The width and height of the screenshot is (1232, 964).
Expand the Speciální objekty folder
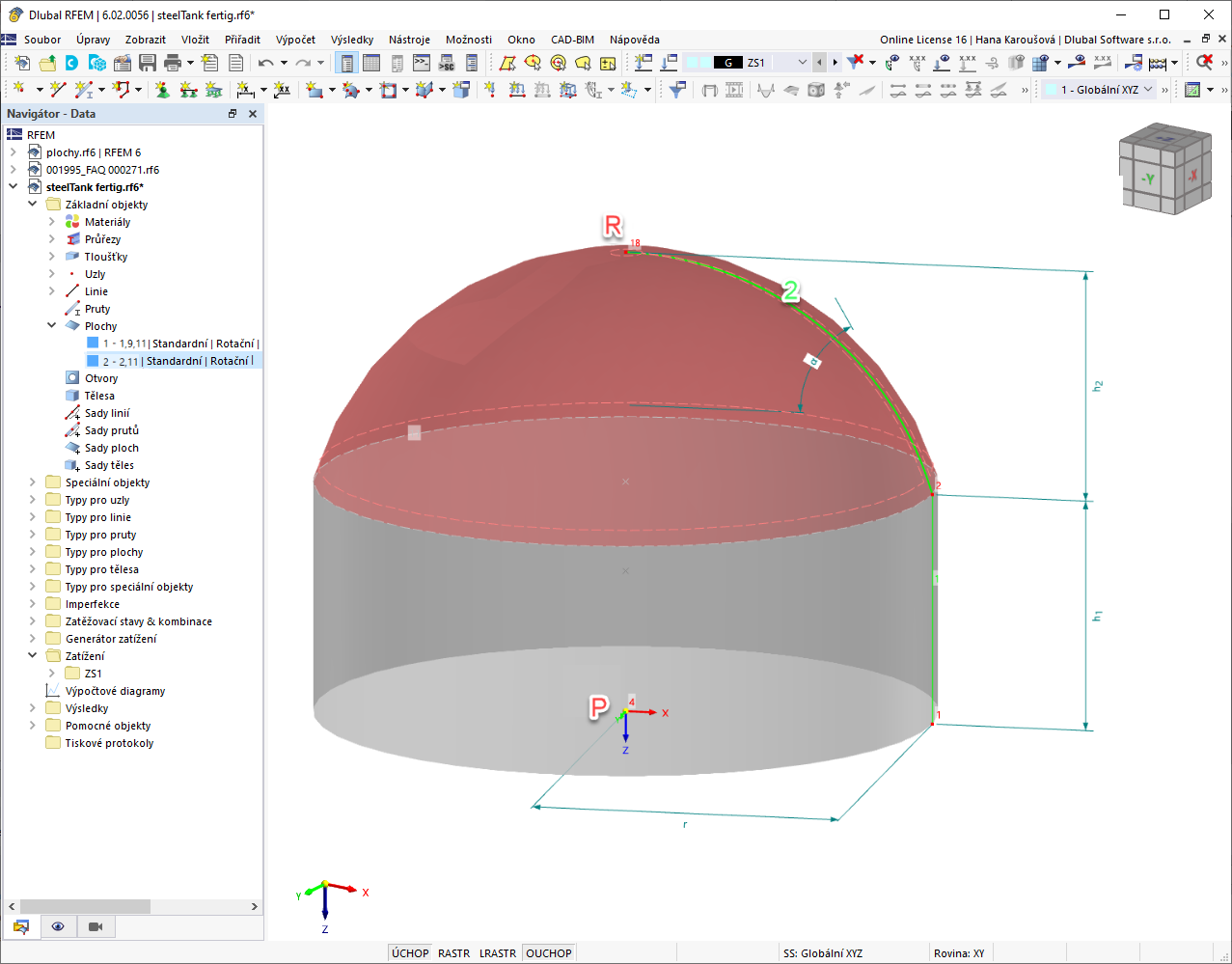[x=33, y=482]
